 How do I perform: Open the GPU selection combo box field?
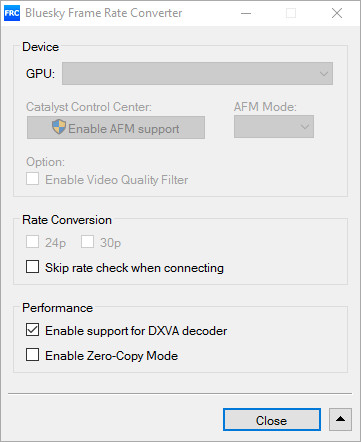pyautogui.click(x=197, y=73)
